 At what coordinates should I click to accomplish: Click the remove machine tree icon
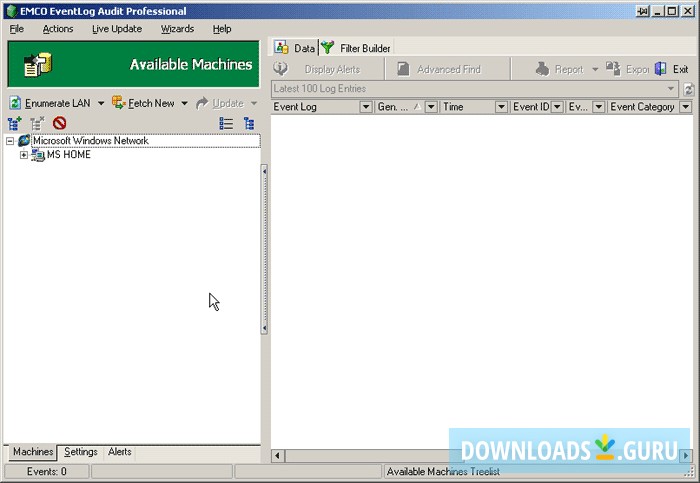[x=37, y=123]
